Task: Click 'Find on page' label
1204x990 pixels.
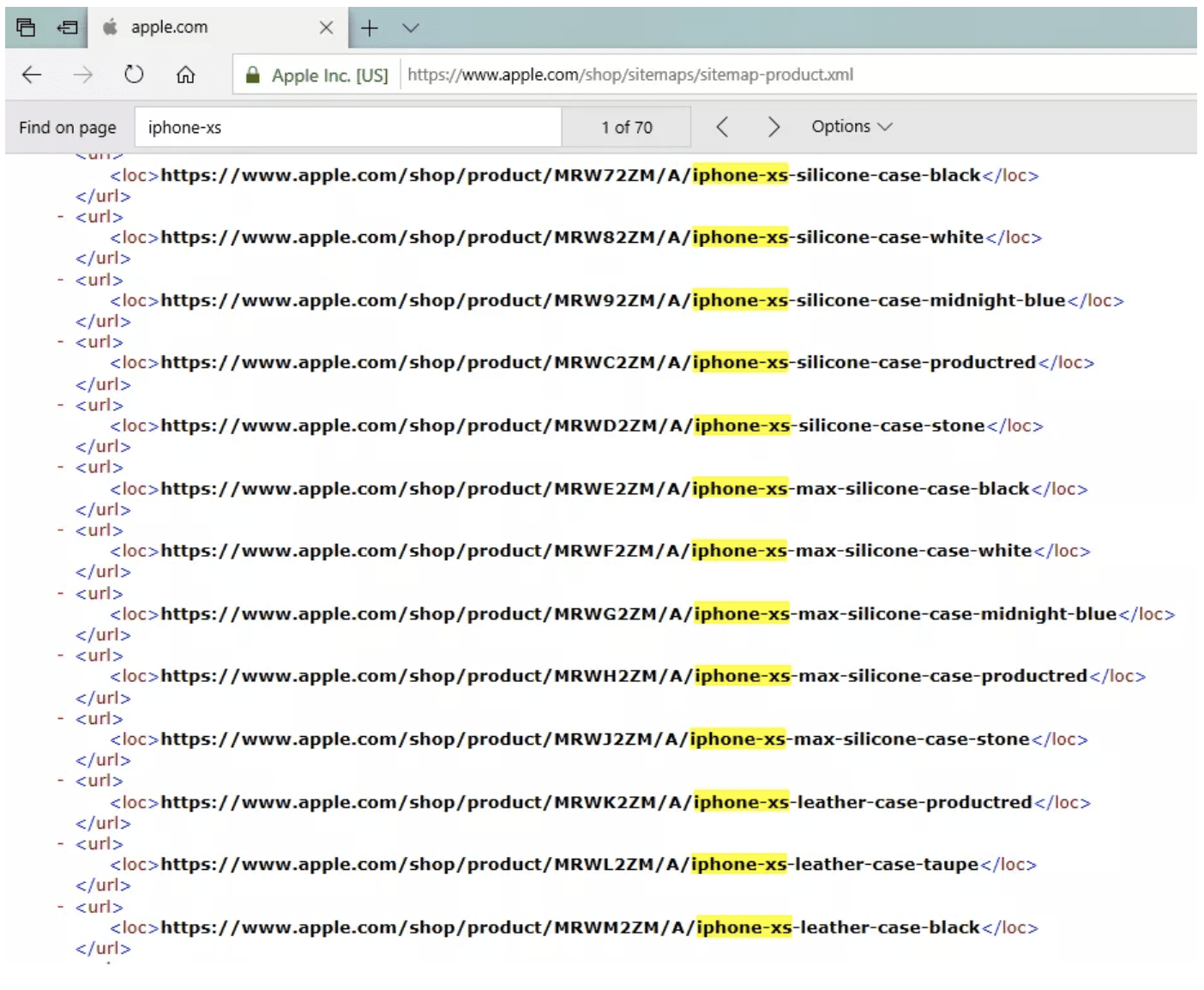Action: pyautogui.click(x=68, y=128)
